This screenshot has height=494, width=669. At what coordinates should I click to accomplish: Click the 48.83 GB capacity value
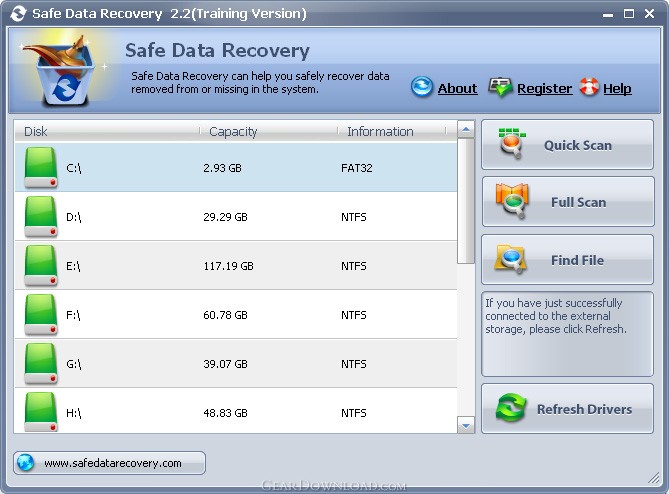click(225, 413)
